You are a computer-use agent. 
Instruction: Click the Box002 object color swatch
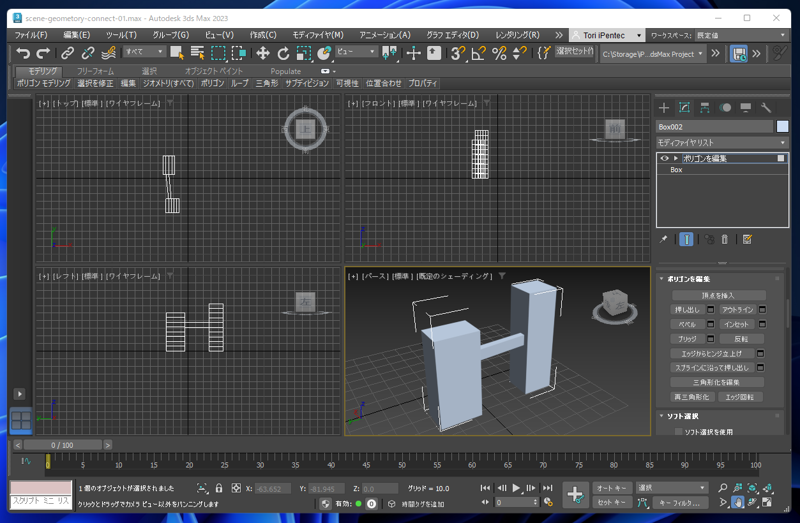point(782,127)
